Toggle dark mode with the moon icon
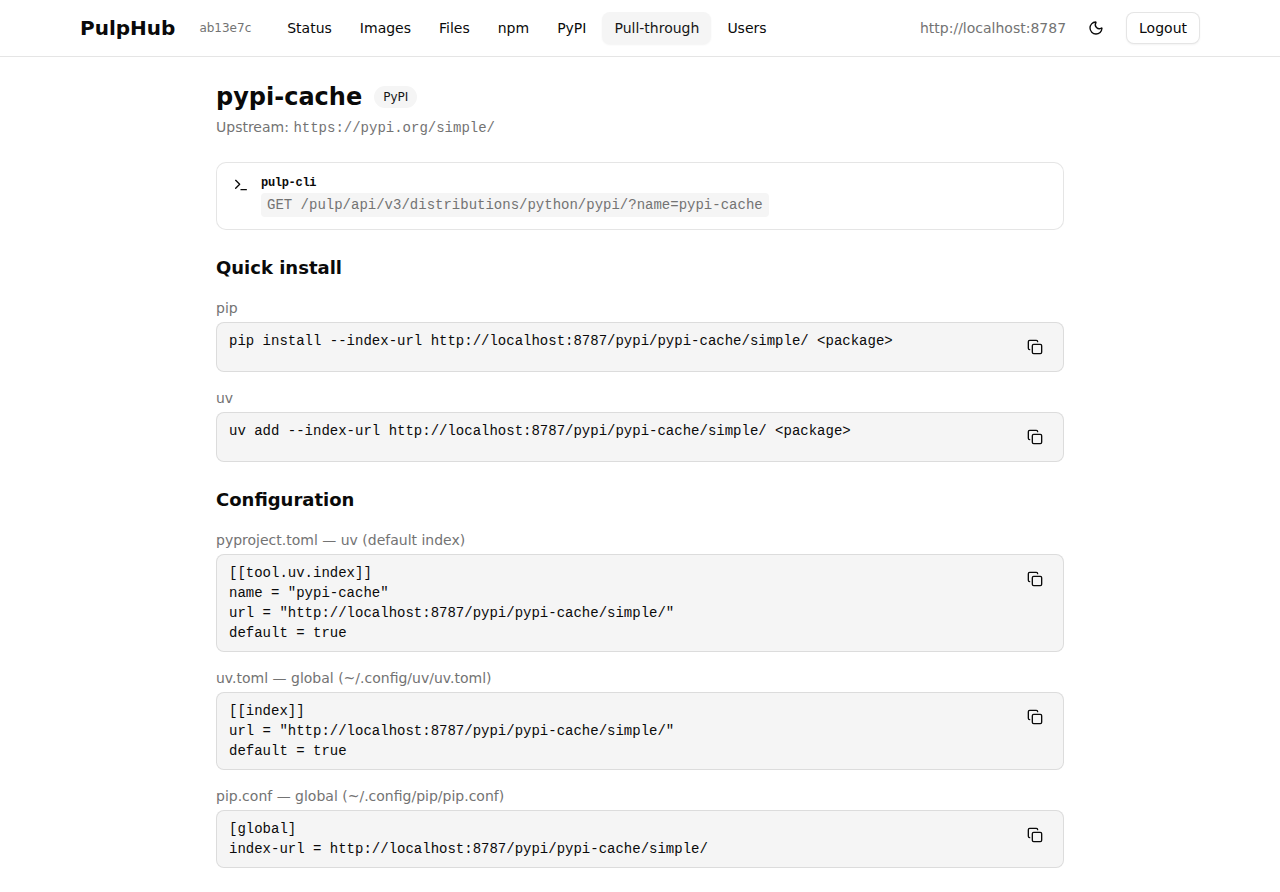The image size is (1280, 892). [1096, 28]
